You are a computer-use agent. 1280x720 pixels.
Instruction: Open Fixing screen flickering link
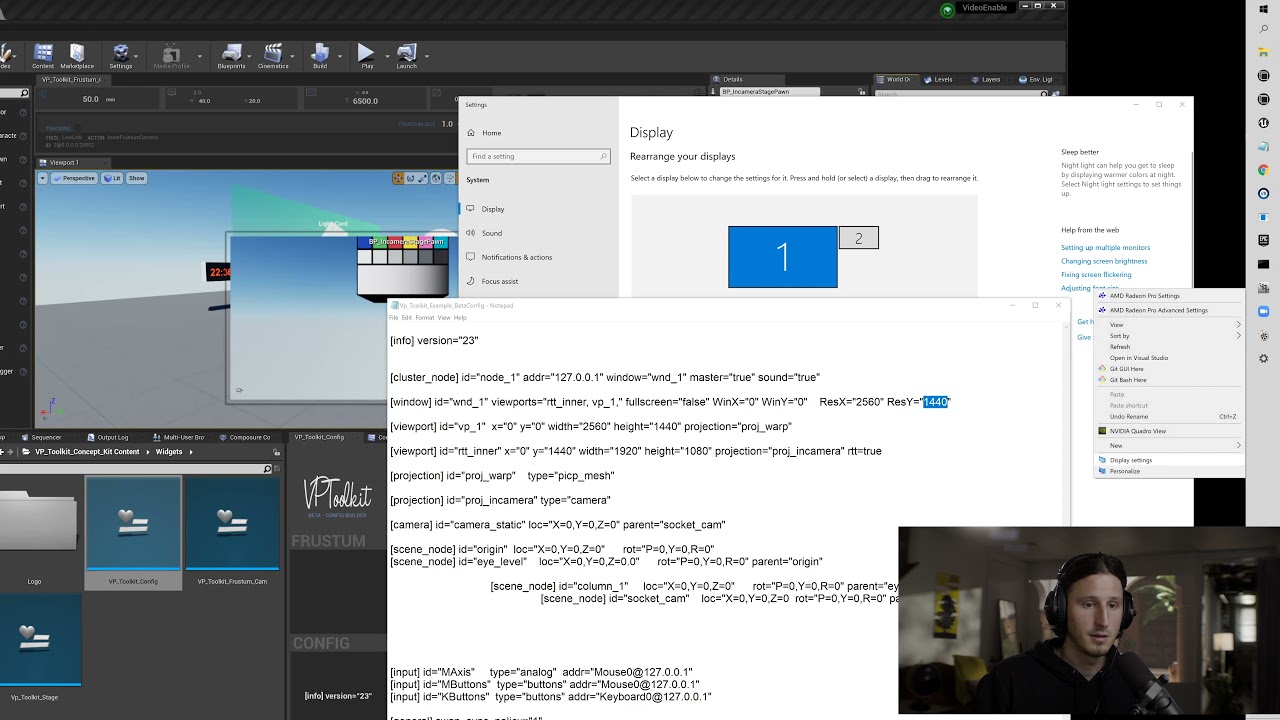pyautogui.click(x=1096, y=274)
